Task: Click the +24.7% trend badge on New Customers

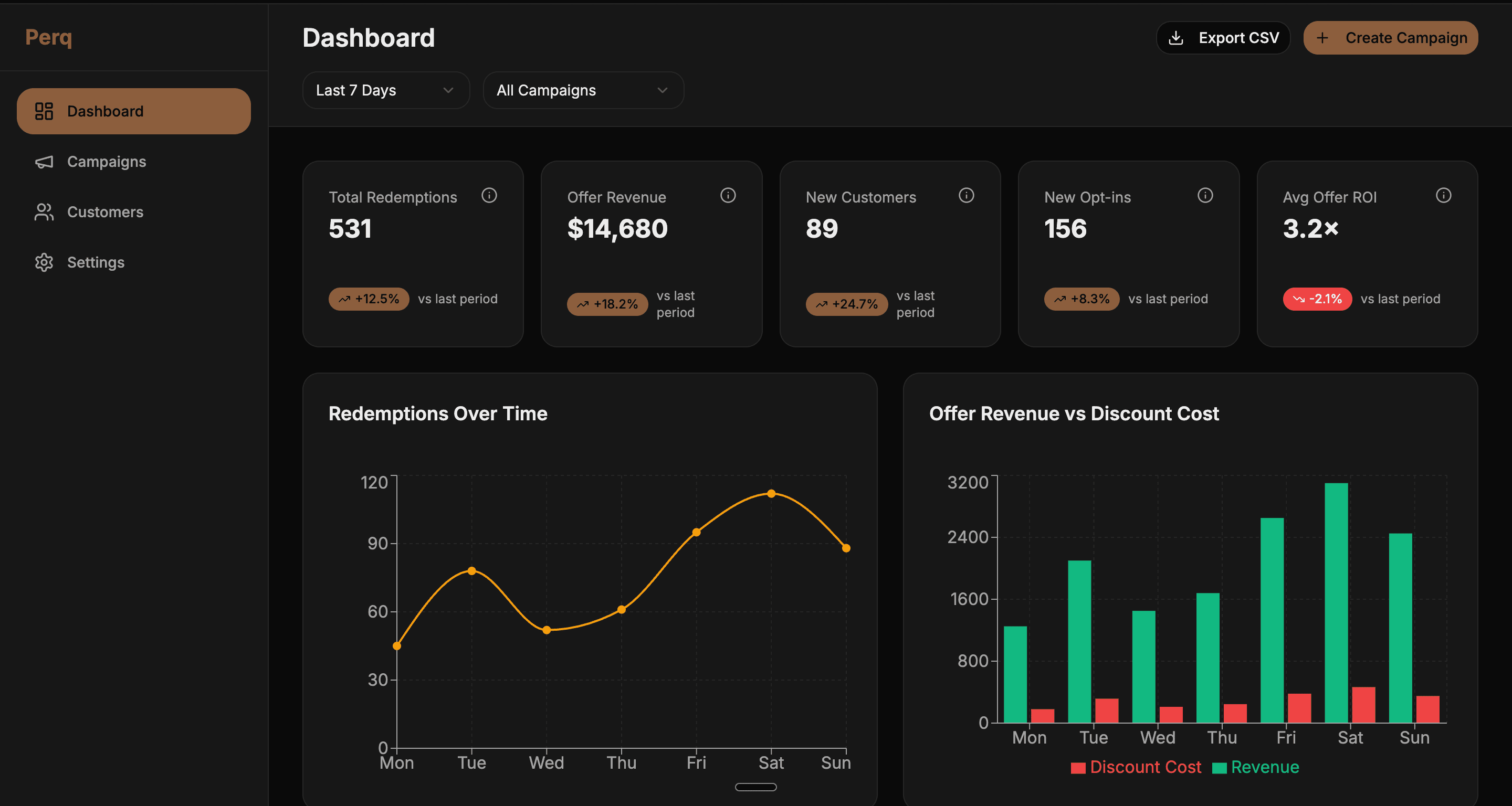Action: (x=847, y=304)
